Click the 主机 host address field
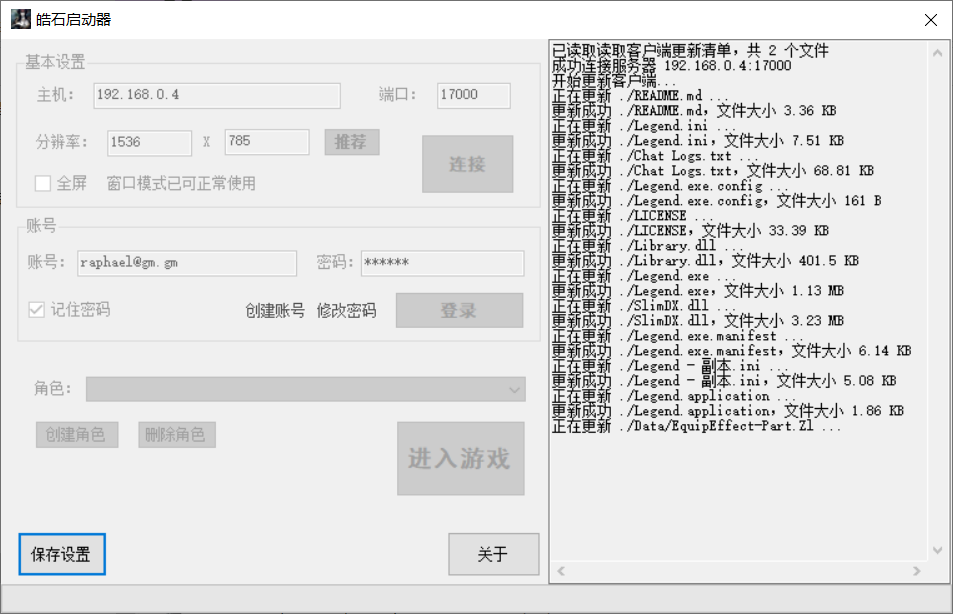This screenshot has width=953, height=614. pyautogui.click(x=216, y=95)
